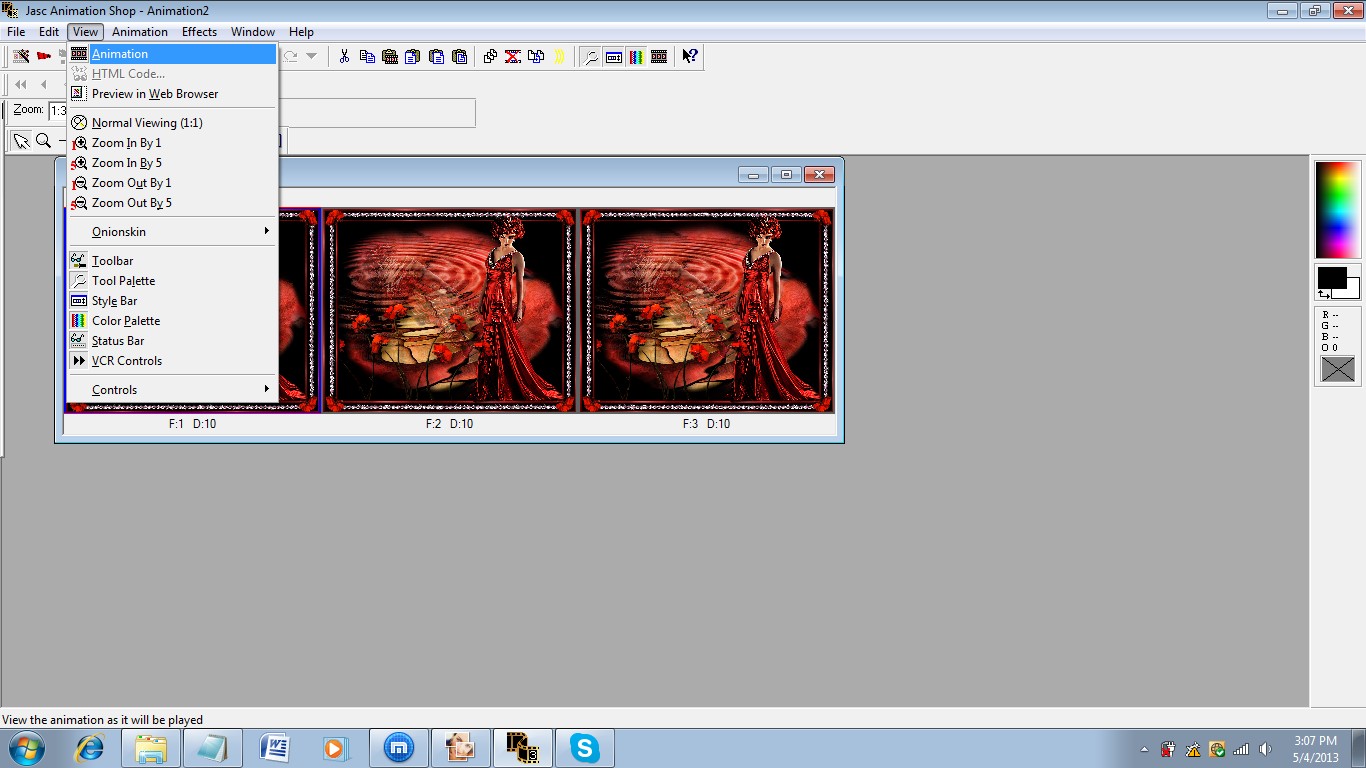Click the 'F:3 D:10' frame label
The image size is (1366, 768).
pyautogui.click(x=706, y=424)
